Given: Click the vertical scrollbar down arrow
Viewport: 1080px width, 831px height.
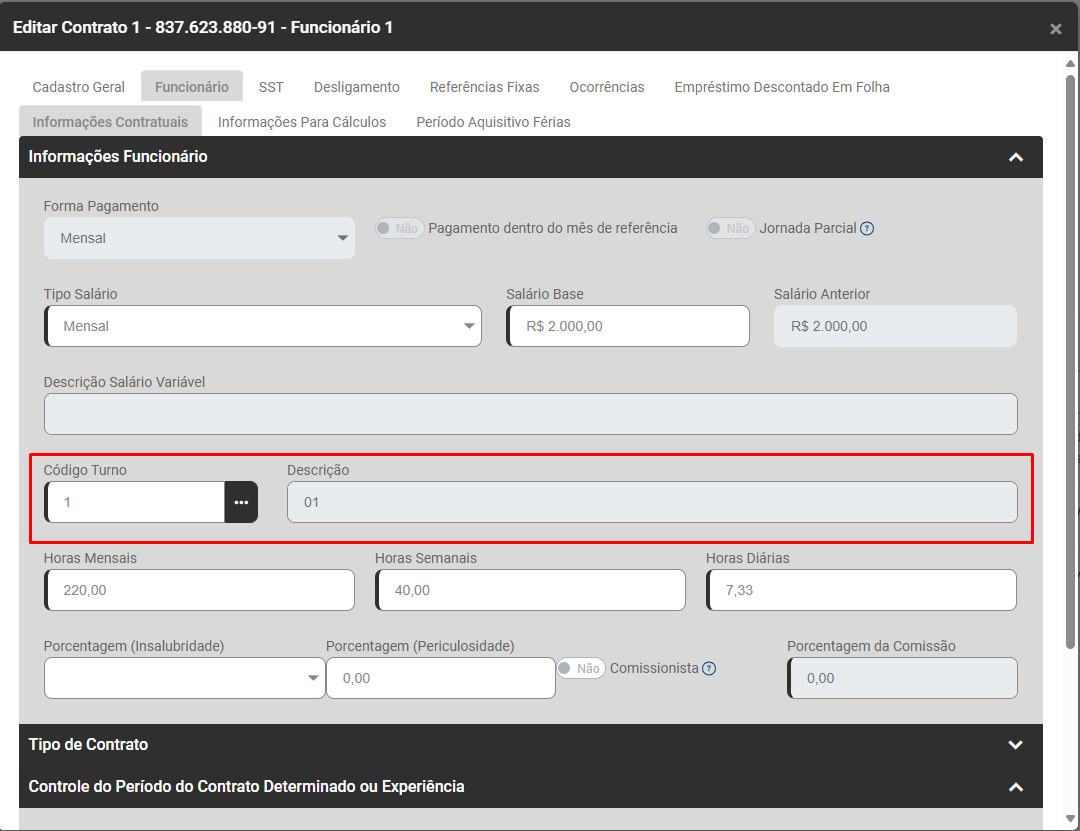Looking at the screenshot, I should [1070, 819].
